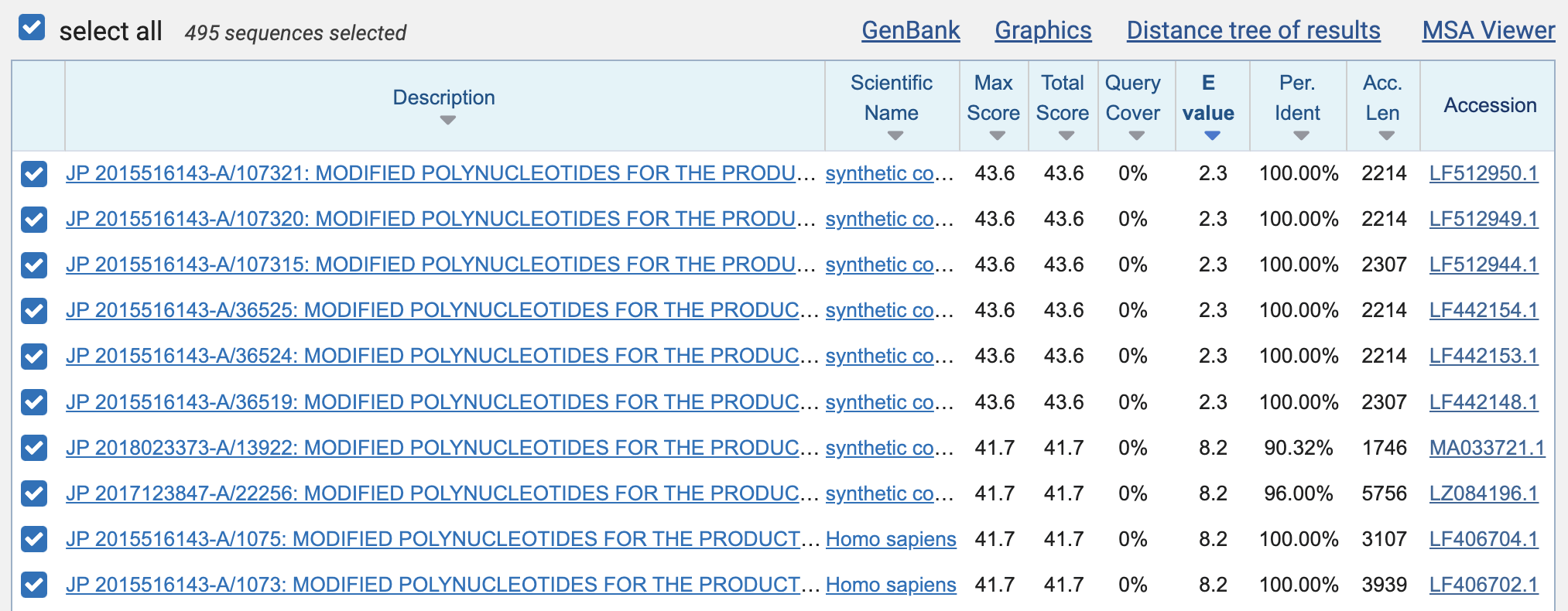Uncheck the row for LF512950.1
Image resolution: width=1568 pixels, height=611 pixels.
(34, 174)
